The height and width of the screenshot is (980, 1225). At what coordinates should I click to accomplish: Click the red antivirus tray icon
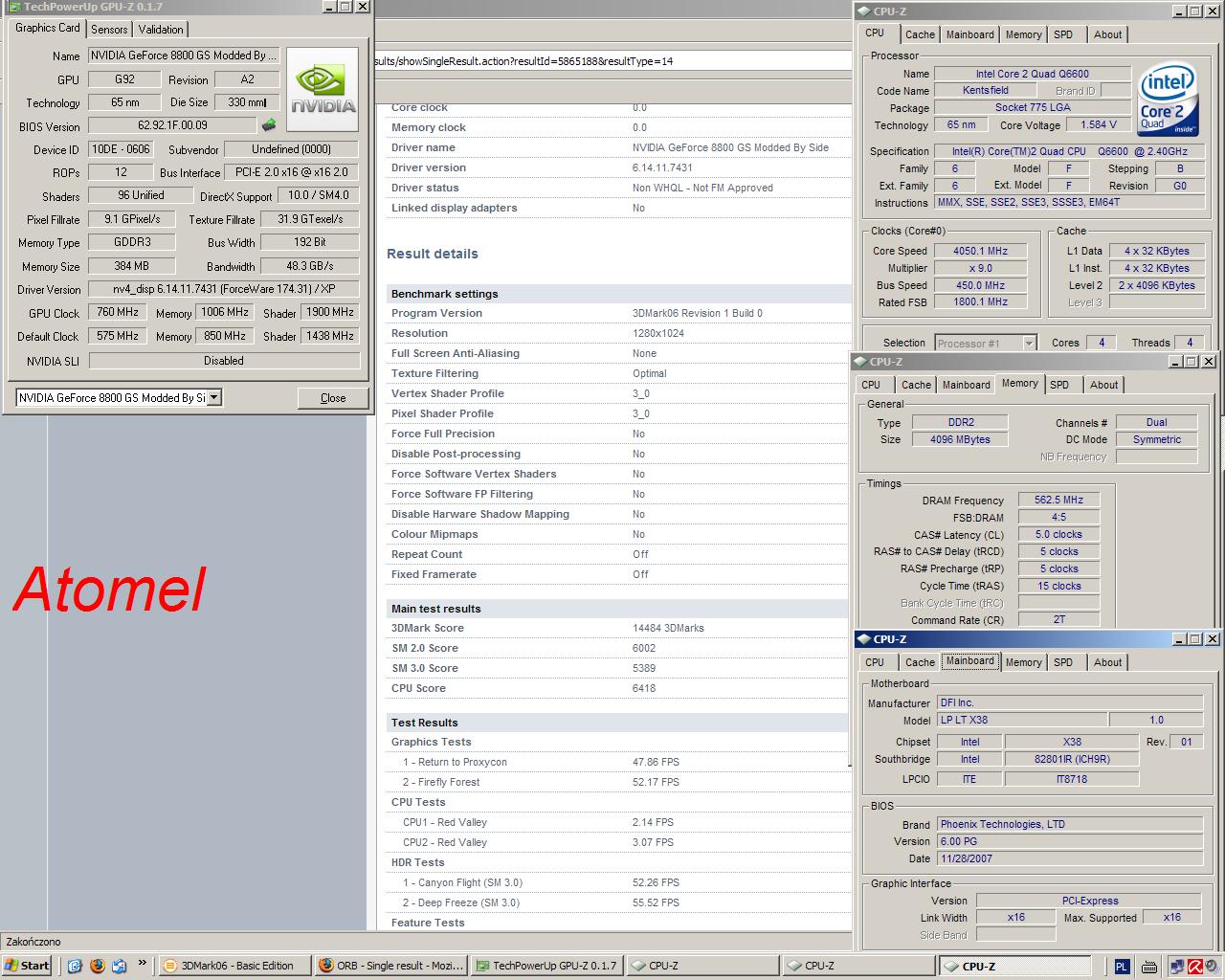[x=1194, y=967]
